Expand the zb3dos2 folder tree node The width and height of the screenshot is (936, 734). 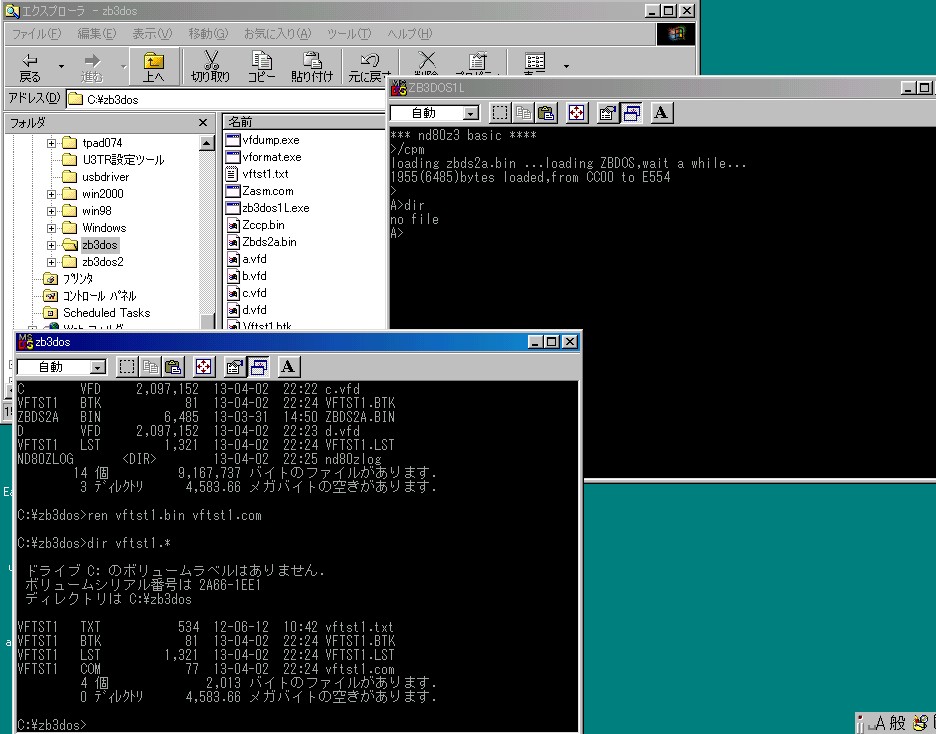[x=51, y=262]
